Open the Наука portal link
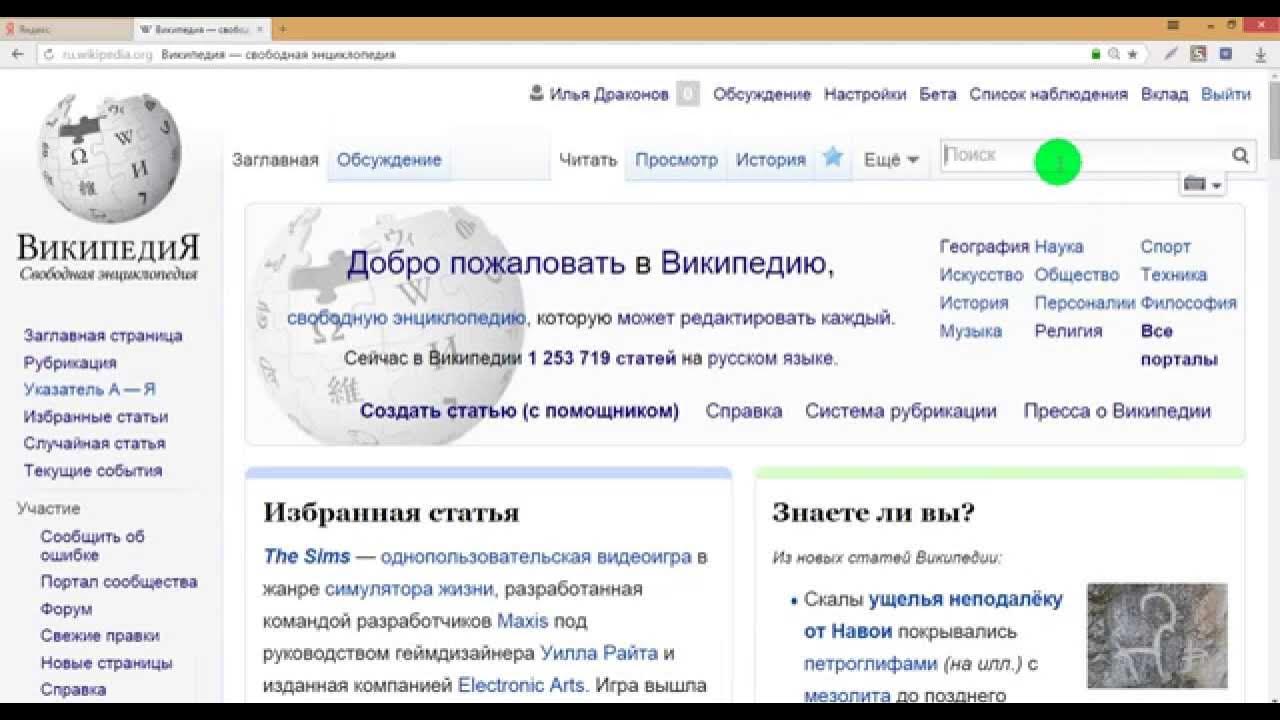This screenshot has height=720, width=1280. click(x=1059, y=246)
